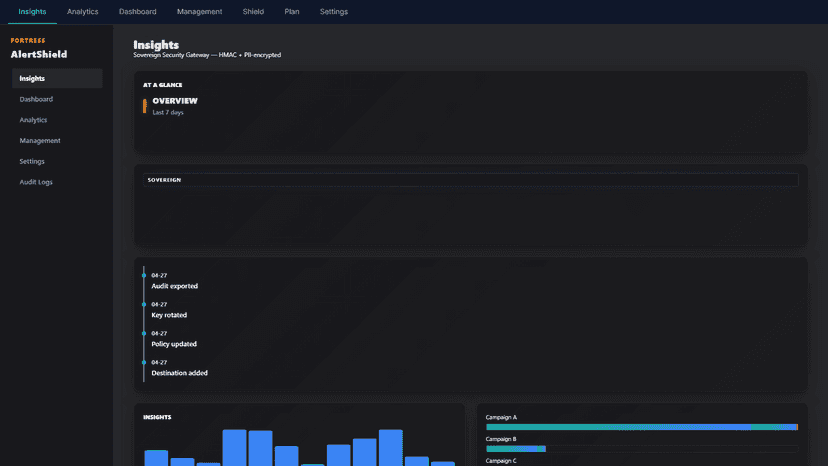Open Settings in the top bar
The width and height of the screenshot is (828, 466).
click(x=334, y=12)
